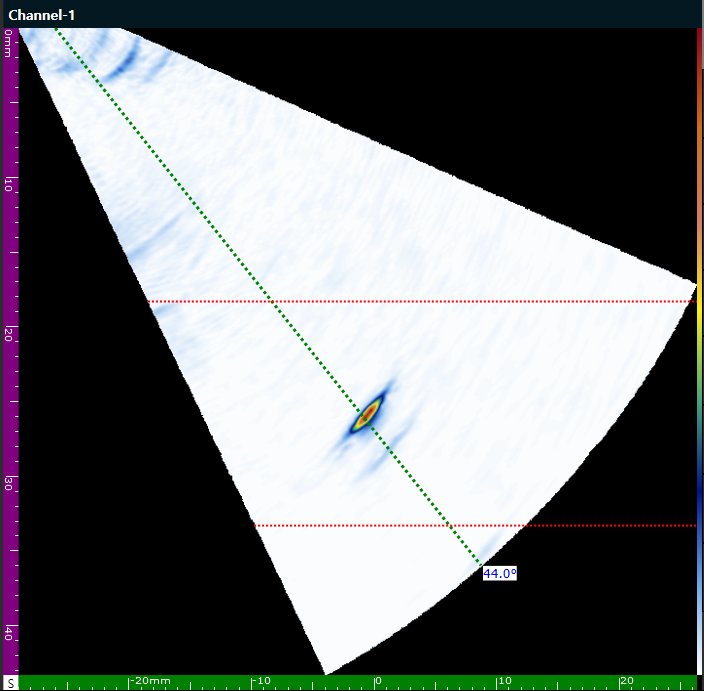Image resolution: width=704 pixels, height=691 pixels.
Task: Click the color palette bar on right edge
Action: pyautogui.click(x=700, y=350)
